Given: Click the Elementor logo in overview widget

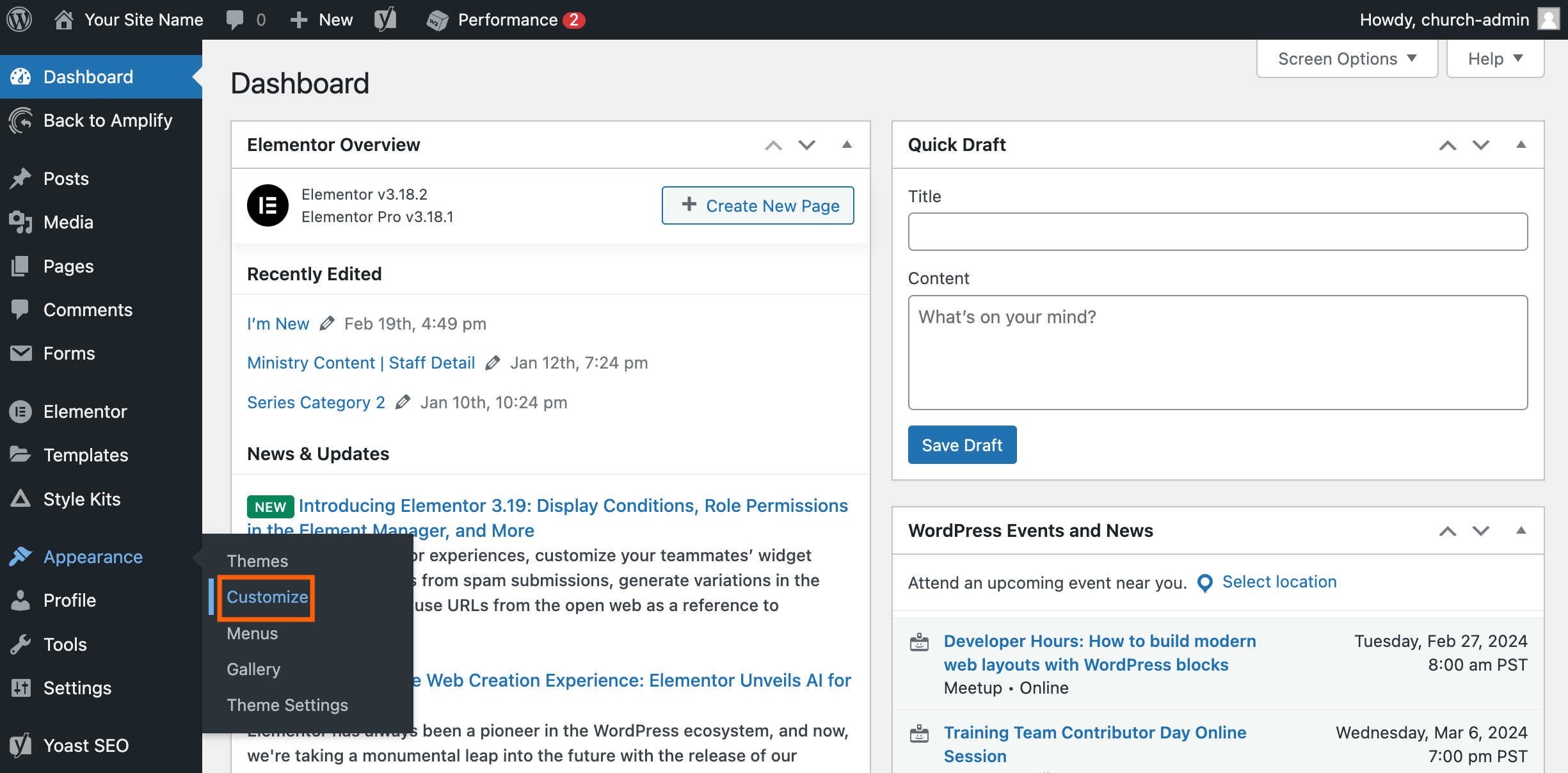Looking at the screenshot, I should pos(268,205).
